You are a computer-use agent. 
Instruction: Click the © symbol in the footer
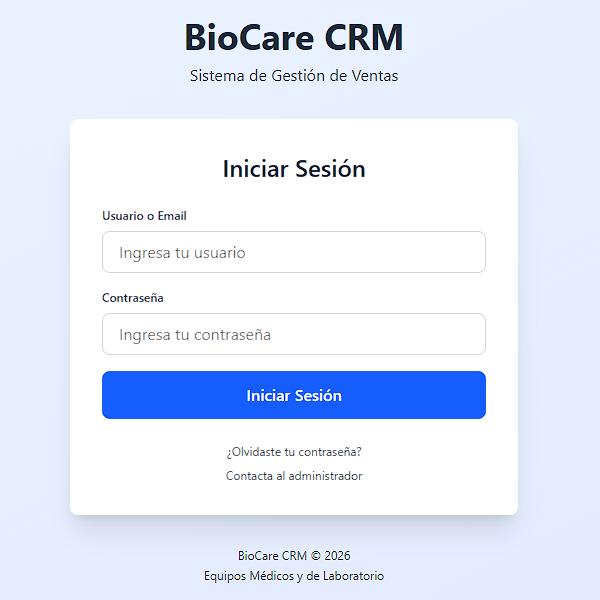(315, 556)
